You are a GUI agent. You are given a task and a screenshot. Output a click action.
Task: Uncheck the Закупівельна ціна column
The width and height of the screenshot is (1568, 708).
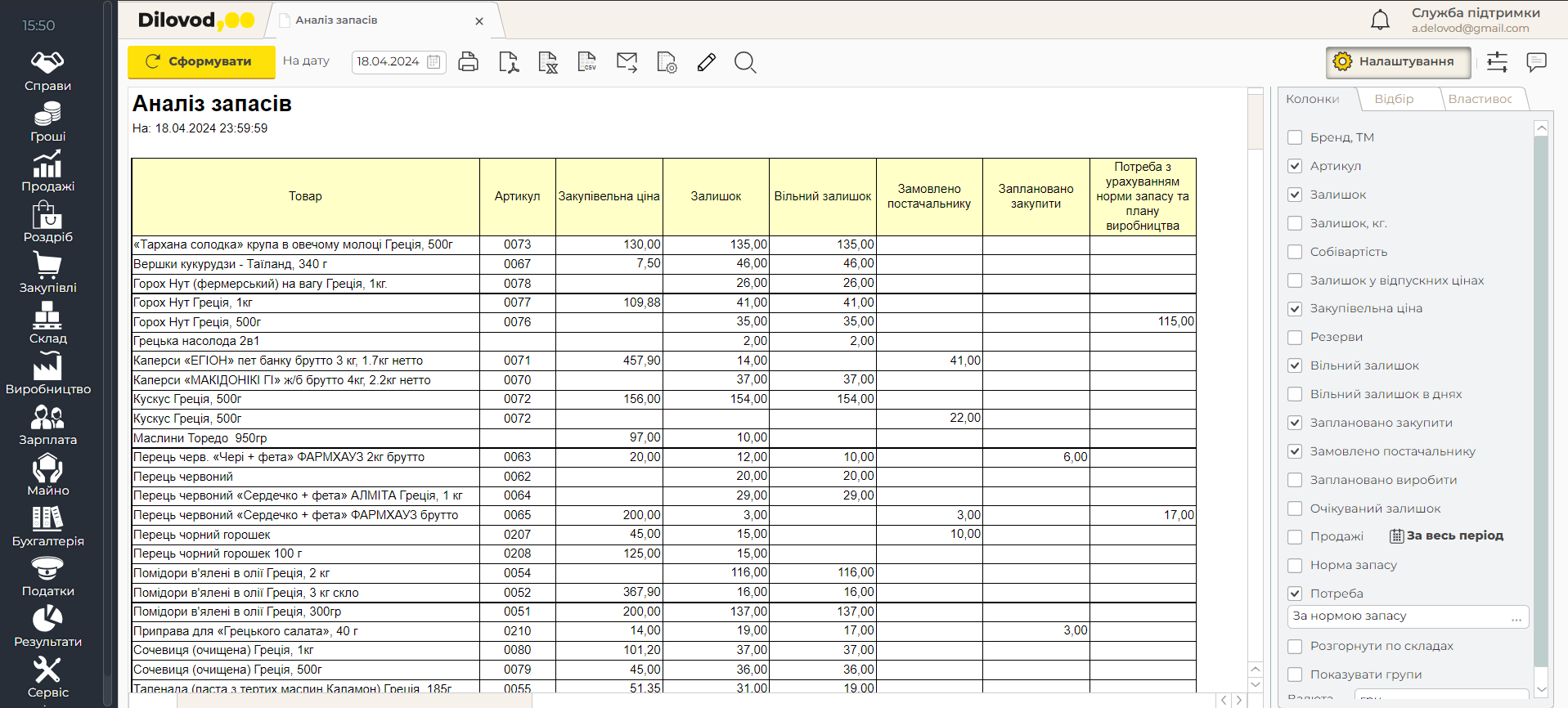pos(1295,309)
